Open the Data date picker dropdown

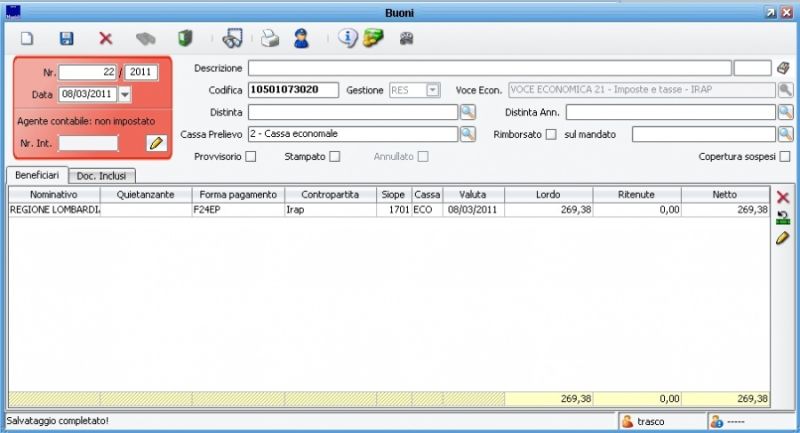tap(125, 94)
